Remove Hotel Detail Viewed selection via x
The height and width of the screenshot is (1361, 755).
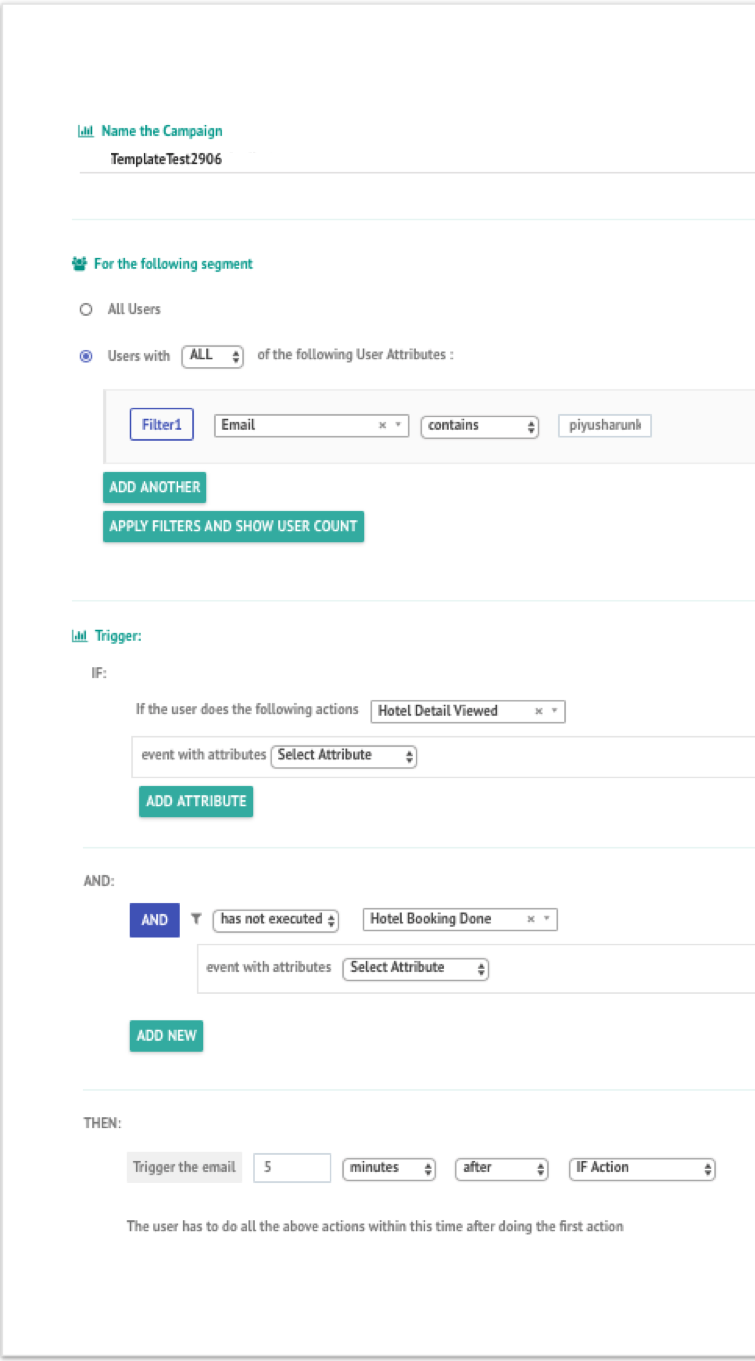pos(539,711)
